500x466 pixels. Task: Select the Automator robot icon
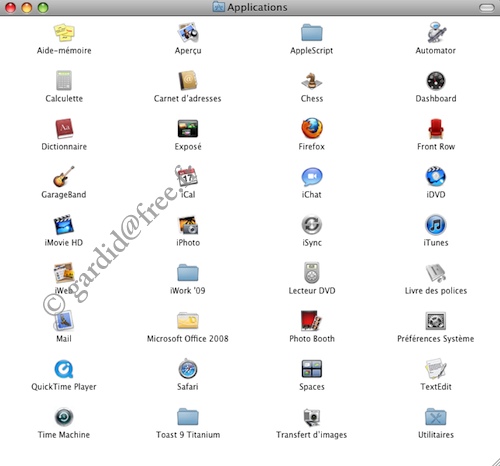pos(436,32)
